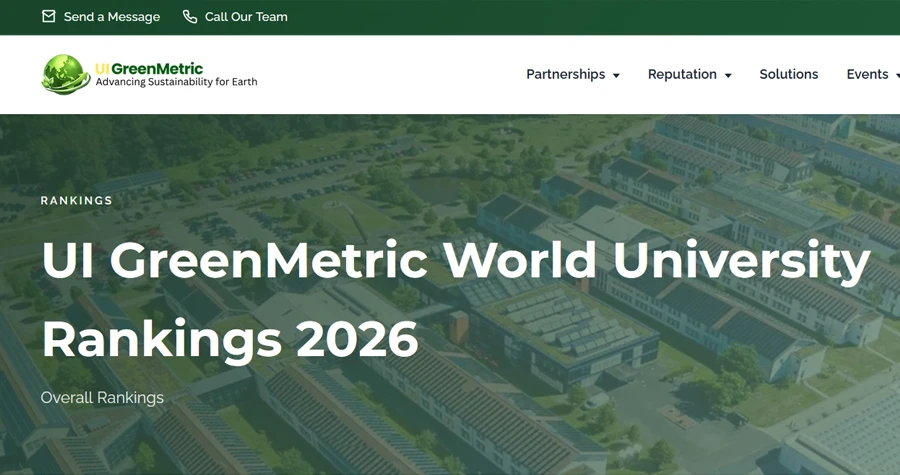Open the Partnerships menu
This screenshot has width=900, height=475.
[565, 75]
